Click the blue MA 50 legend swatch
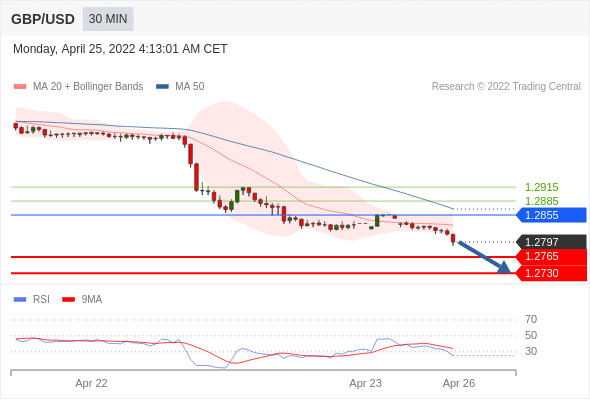This screenshot has width=590, height=400. [163, 87]
